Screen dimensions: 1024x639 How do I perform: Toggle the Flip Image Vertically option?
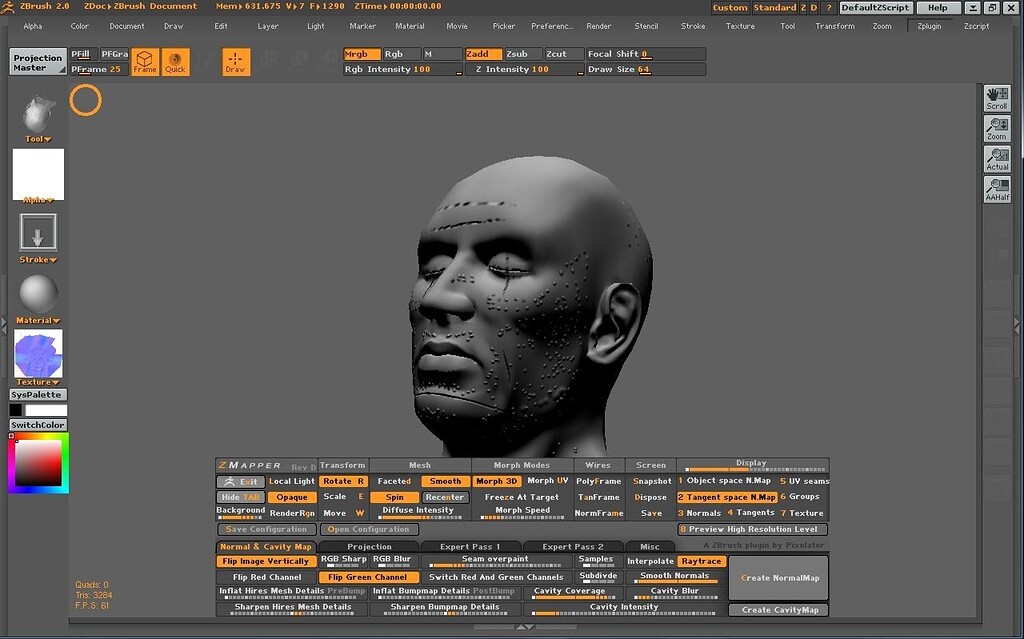tap(265, 561)
